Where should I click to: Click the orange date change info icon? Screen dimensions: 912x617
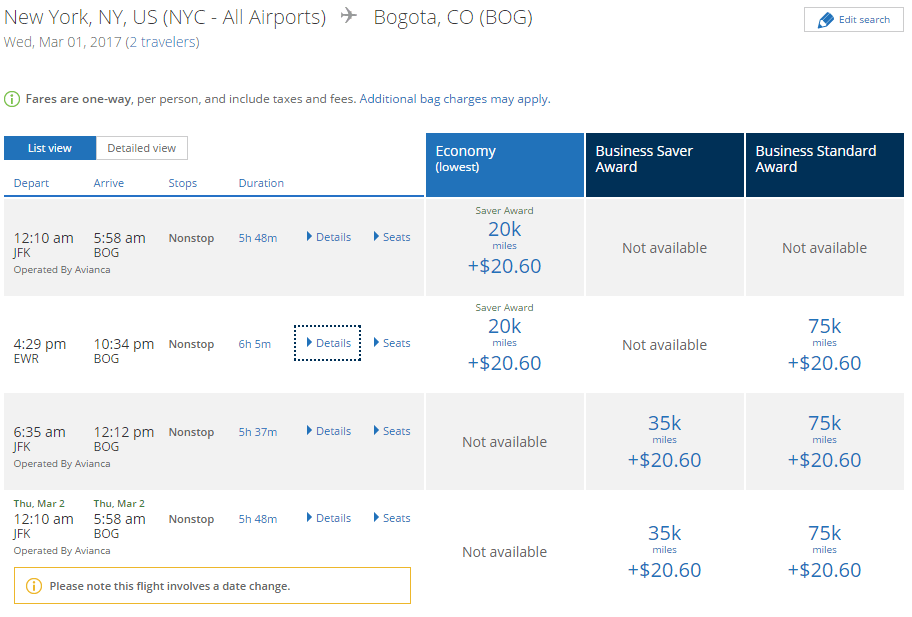tap(34, 586)
